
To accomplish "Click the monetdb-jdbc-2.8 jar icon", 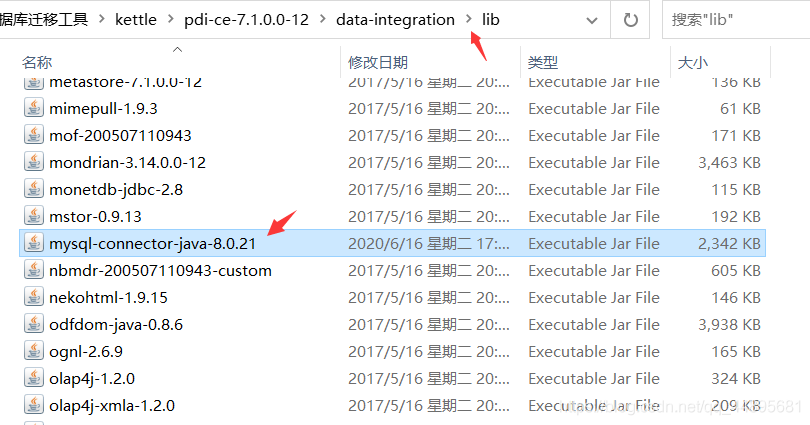I will click(x=34, y=189).
